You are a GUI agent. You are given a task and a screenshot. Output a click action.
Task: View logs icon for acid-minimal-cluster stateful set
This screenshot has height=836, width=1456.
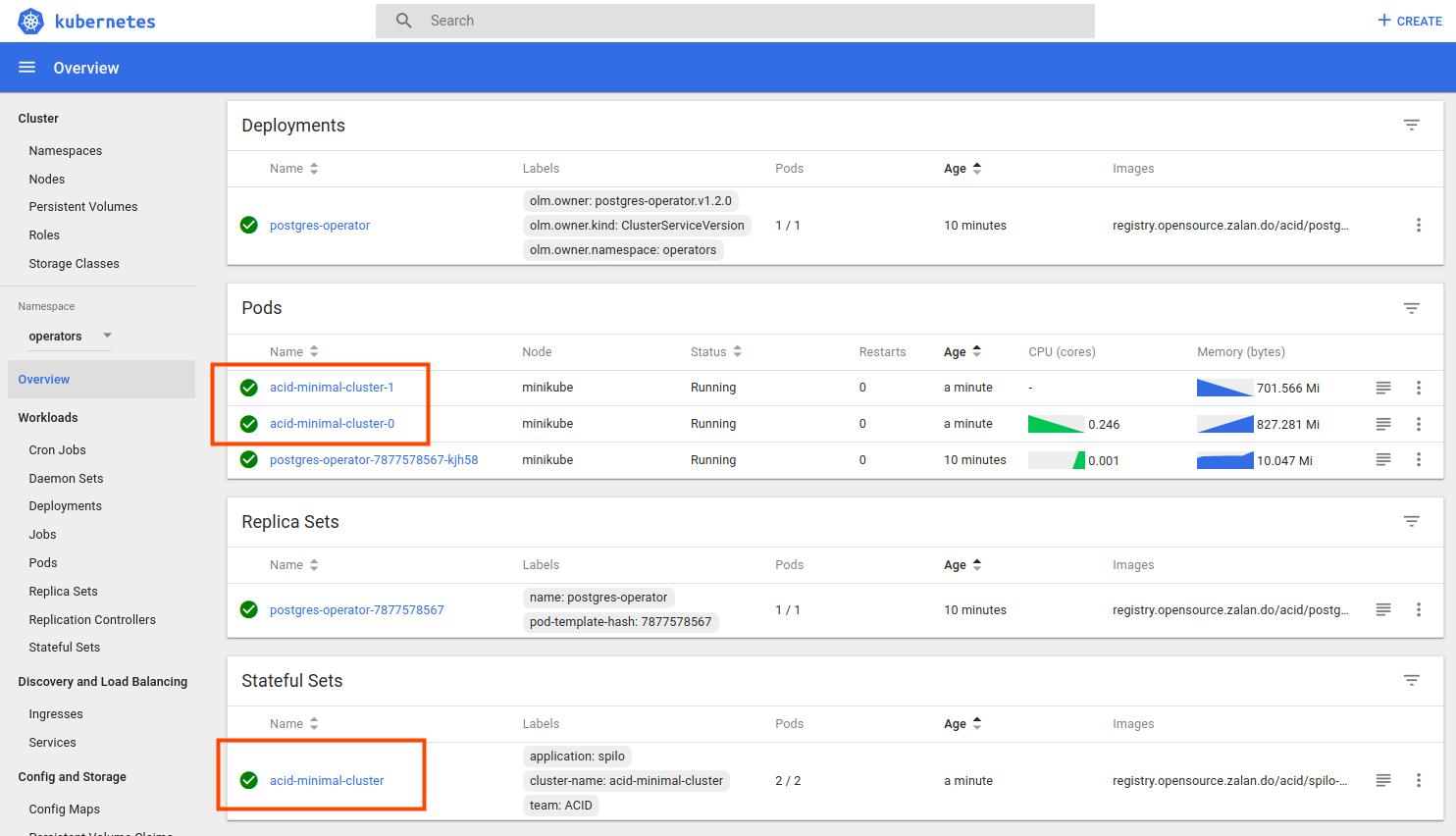pos(1383,780)
